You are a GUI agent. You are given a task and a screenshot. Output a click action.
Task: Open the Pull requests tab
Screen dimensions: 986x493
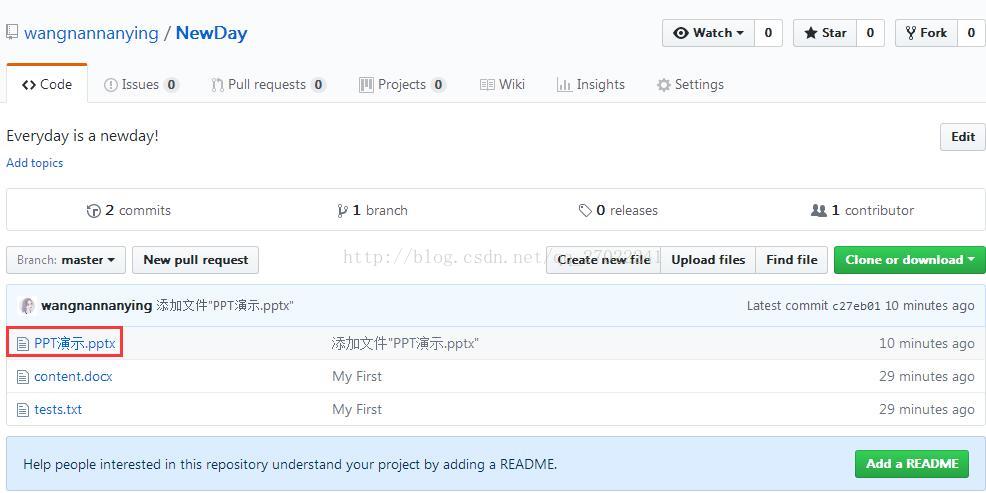(x=269, y=85)
